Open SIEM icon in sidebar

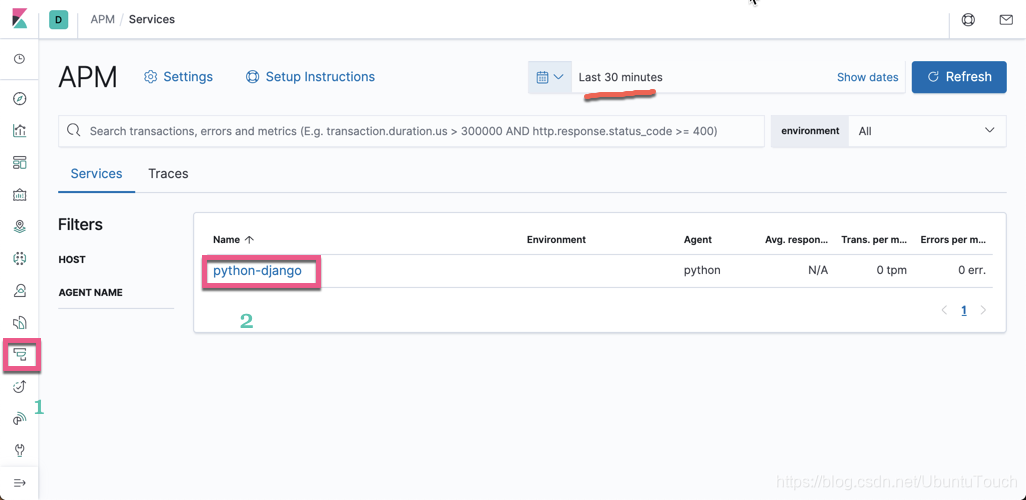pyautogui.click(x=20, y=419)
